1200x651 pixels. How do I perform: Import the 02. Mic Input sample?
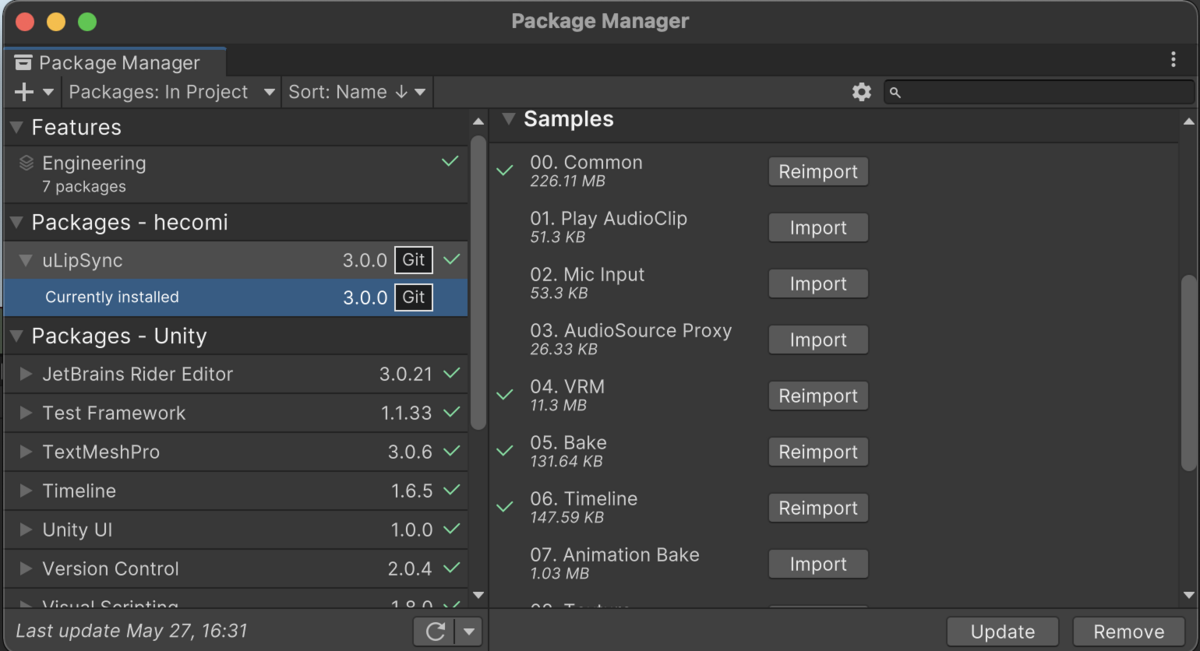(x=817, y=284)
